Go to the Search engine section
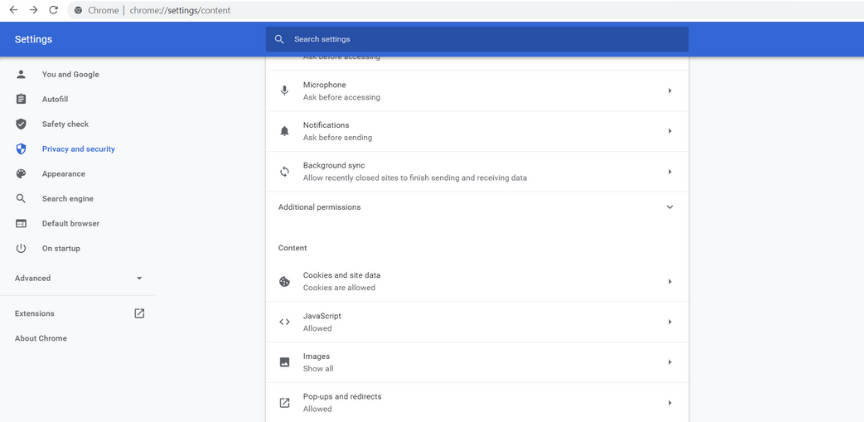This screenshot has height=422, width=864. click(x=67, y=199)
